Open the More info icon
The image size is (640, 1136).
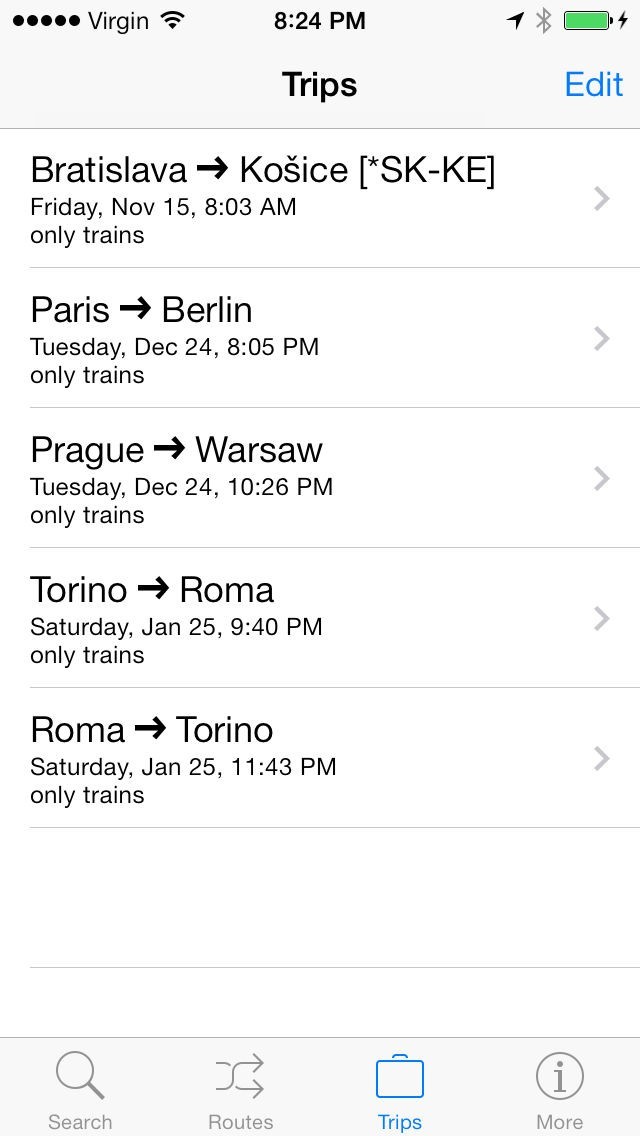point(559,1077)
